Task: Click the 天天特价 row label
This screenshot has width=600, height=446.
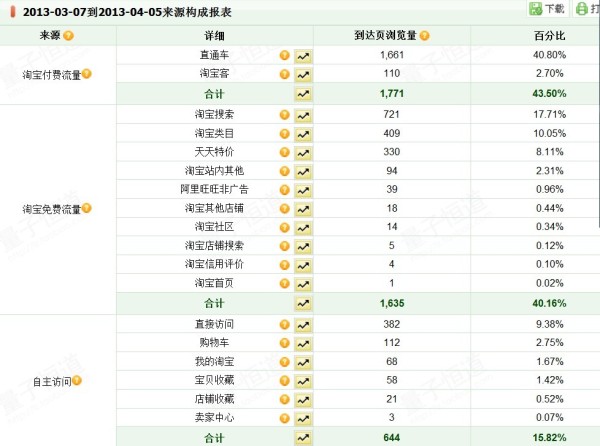Action: click(x=214, y=152)
